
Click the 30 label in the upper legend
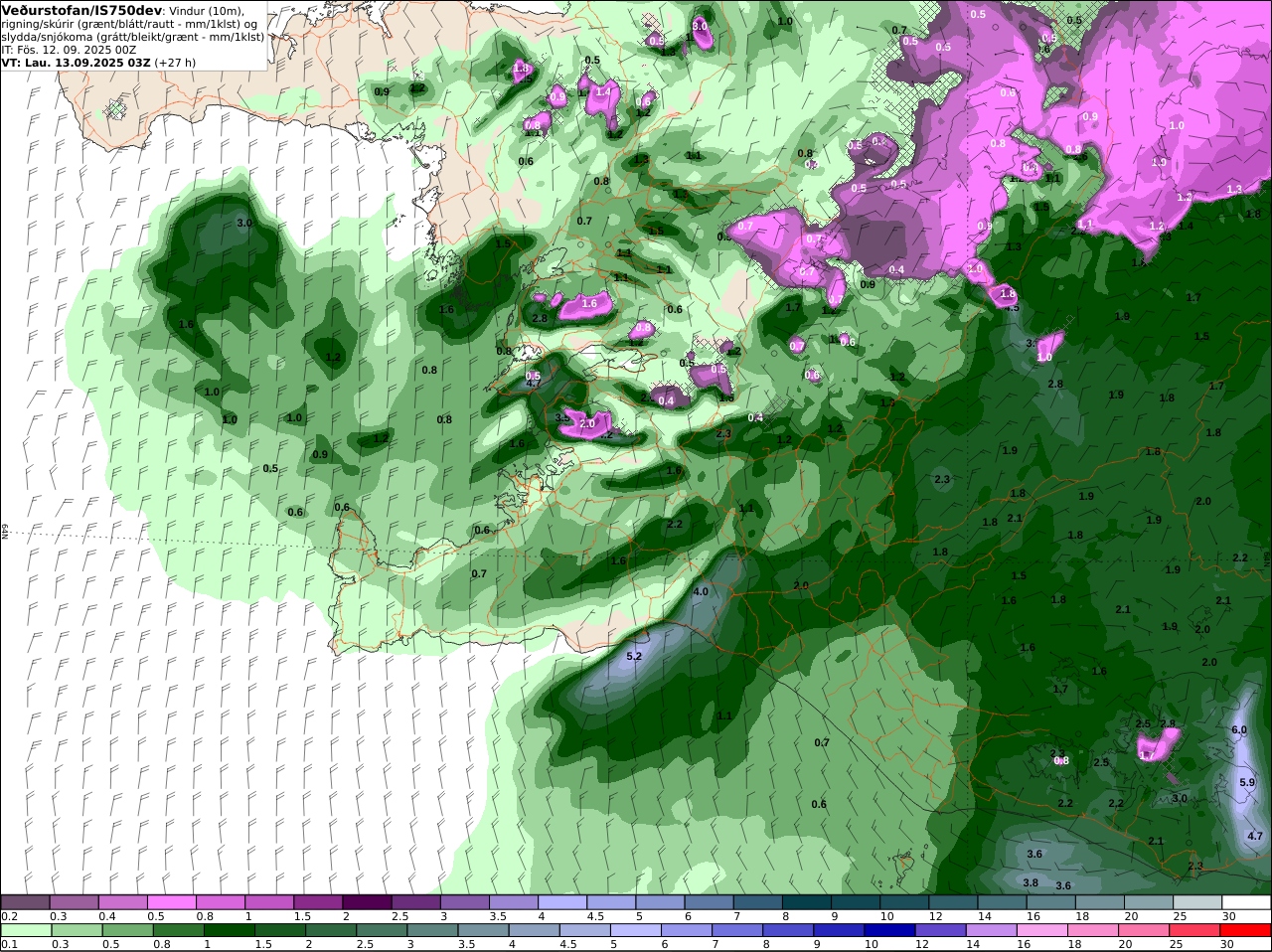[x=1229, y=916]
